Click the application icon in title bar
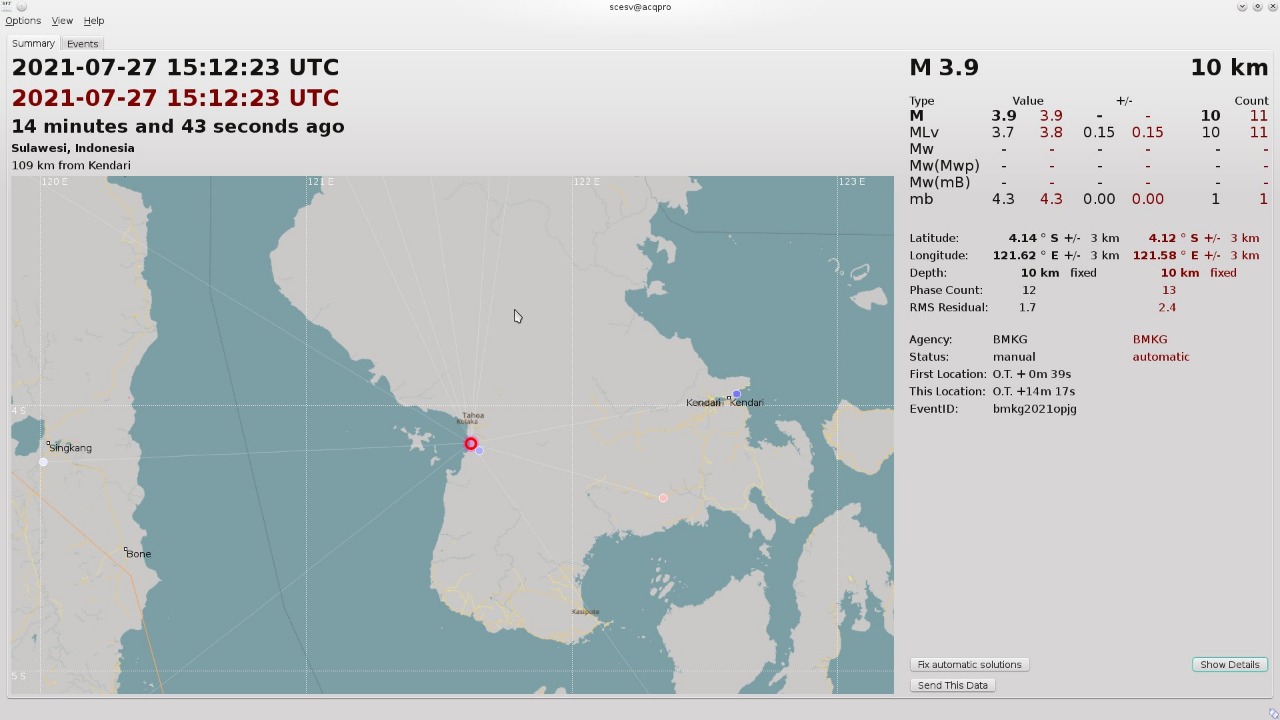Screen dimensions: 1280x720 tap(6, 7)
